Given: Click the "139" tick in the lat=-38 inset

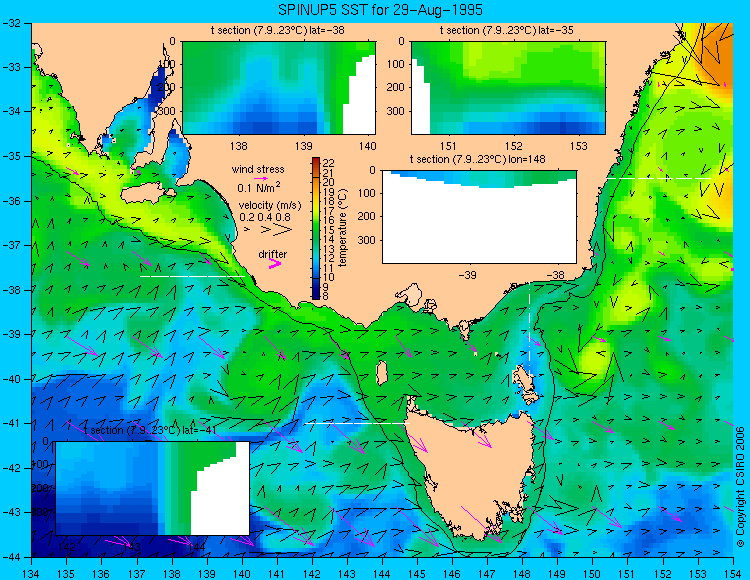Looking at the screenshot, I should pyautogui.click(x=303, y=146).
